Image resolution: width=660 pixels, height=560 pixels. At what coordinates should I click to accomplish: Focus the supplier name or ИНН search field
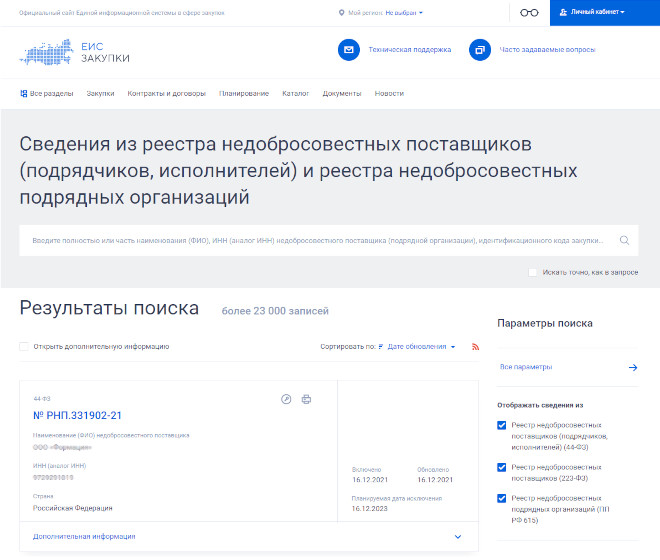329,240
